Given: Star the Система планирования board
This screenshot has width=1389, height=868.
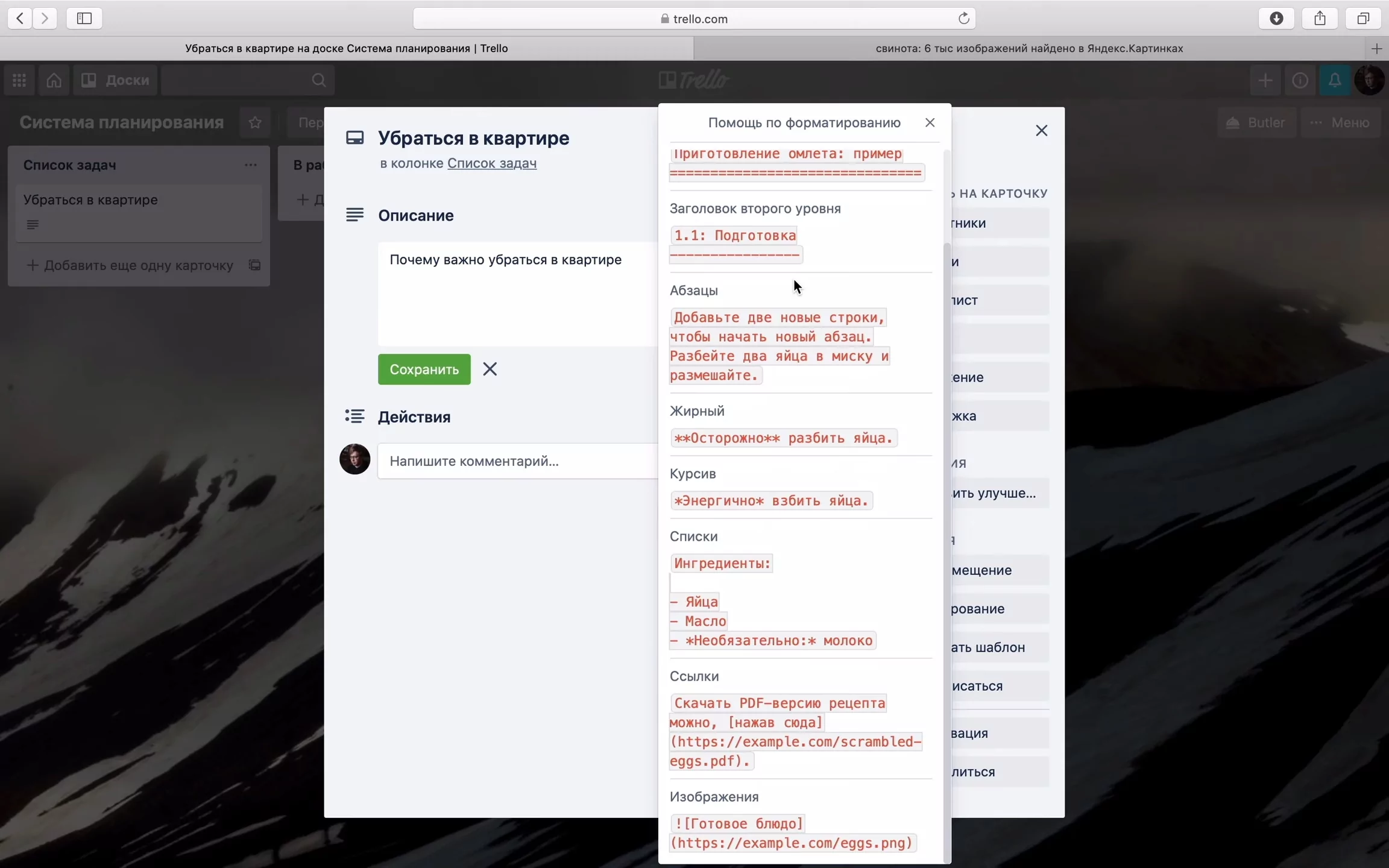Looking at the screenshot, I should pyautogui.click(x=255, y=122).
